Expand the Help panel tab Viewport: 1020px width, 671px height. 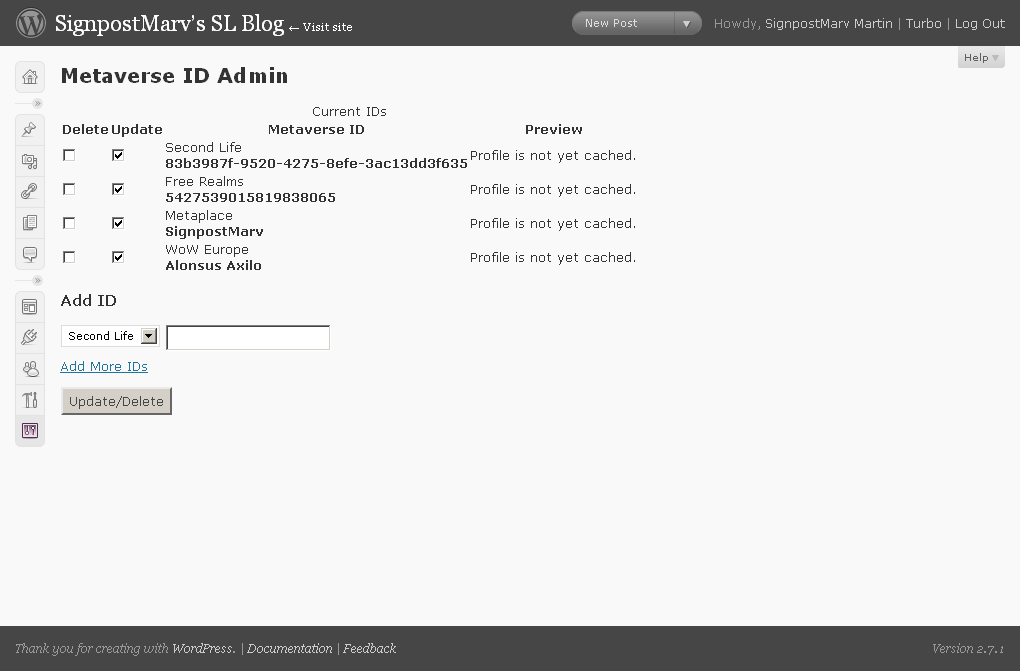click(981, 57)
